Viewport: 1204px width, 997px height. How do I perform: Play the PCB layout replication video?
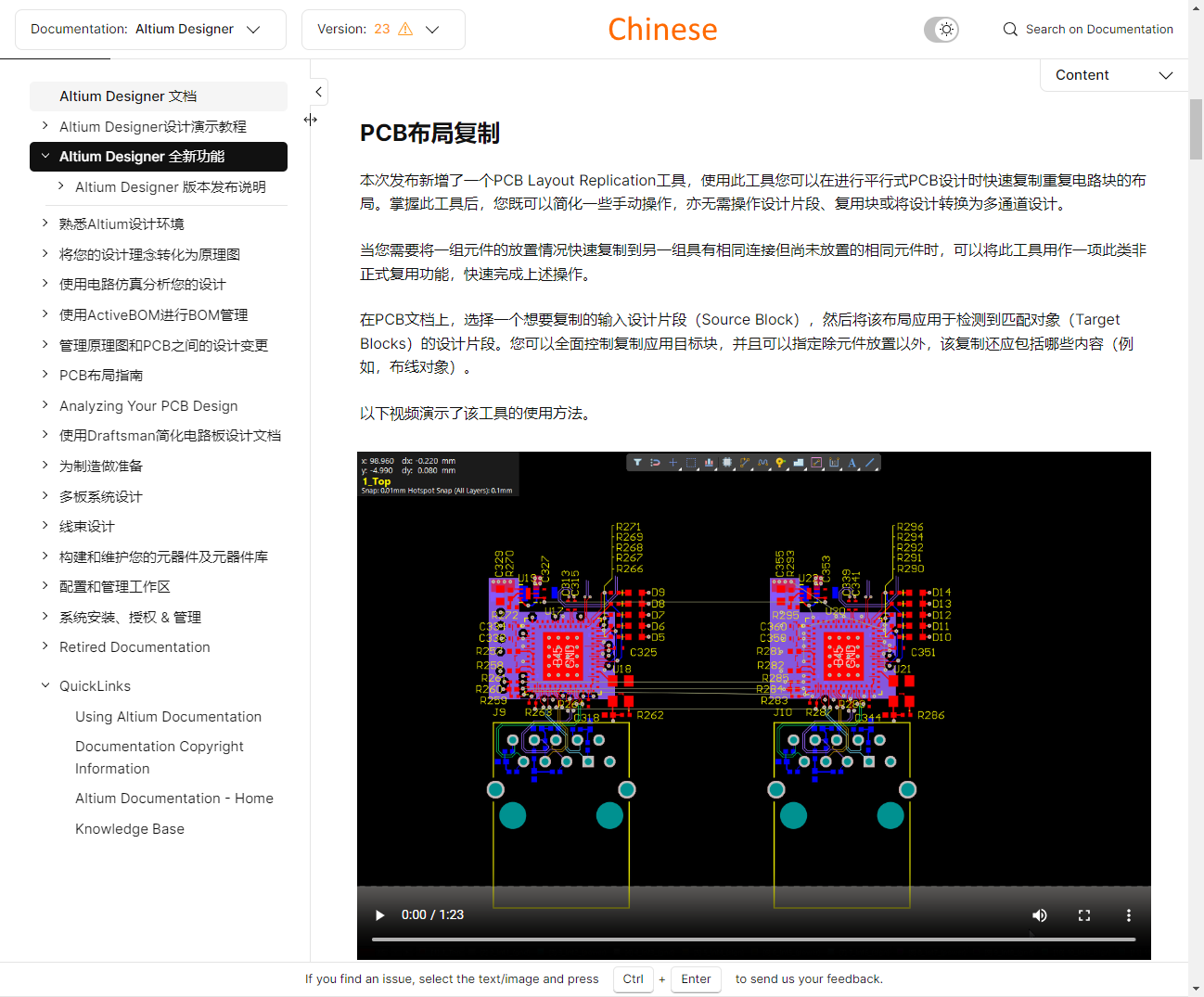(379, 915)
